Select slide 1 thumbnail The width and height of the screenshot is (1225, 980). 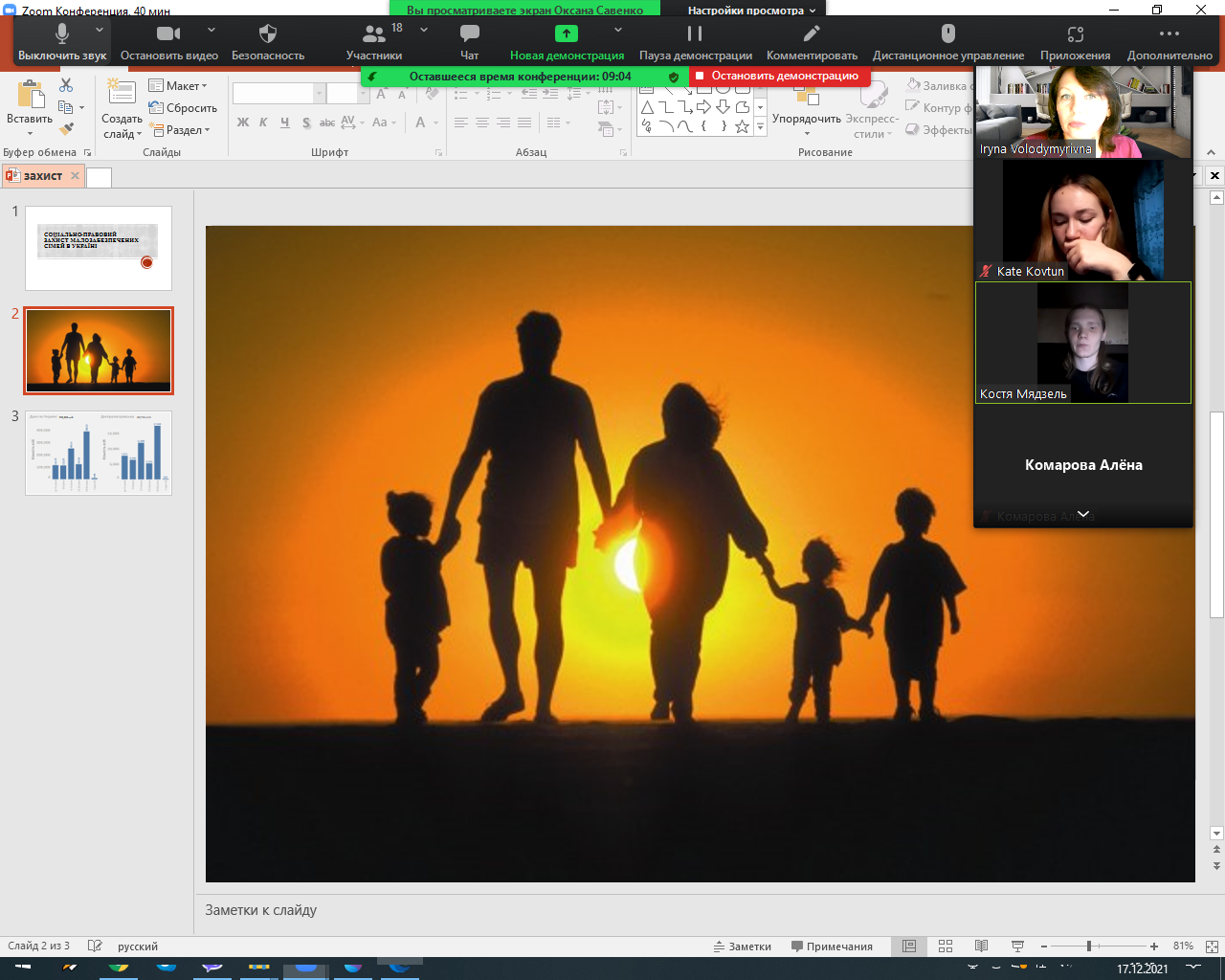(99, 248)
